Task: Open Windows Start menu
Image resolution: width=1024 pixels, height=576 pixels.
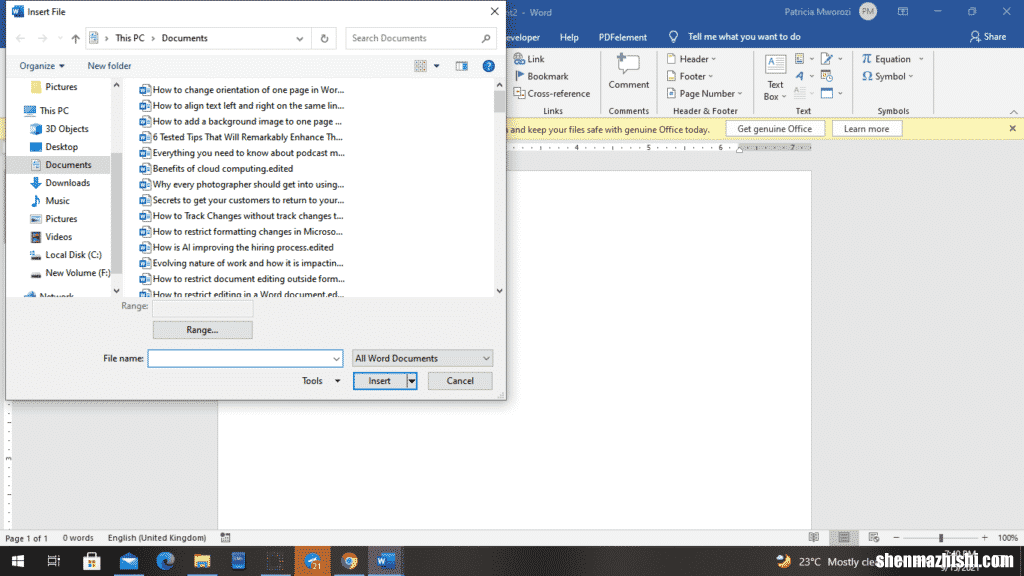Action: coord(18,561)
